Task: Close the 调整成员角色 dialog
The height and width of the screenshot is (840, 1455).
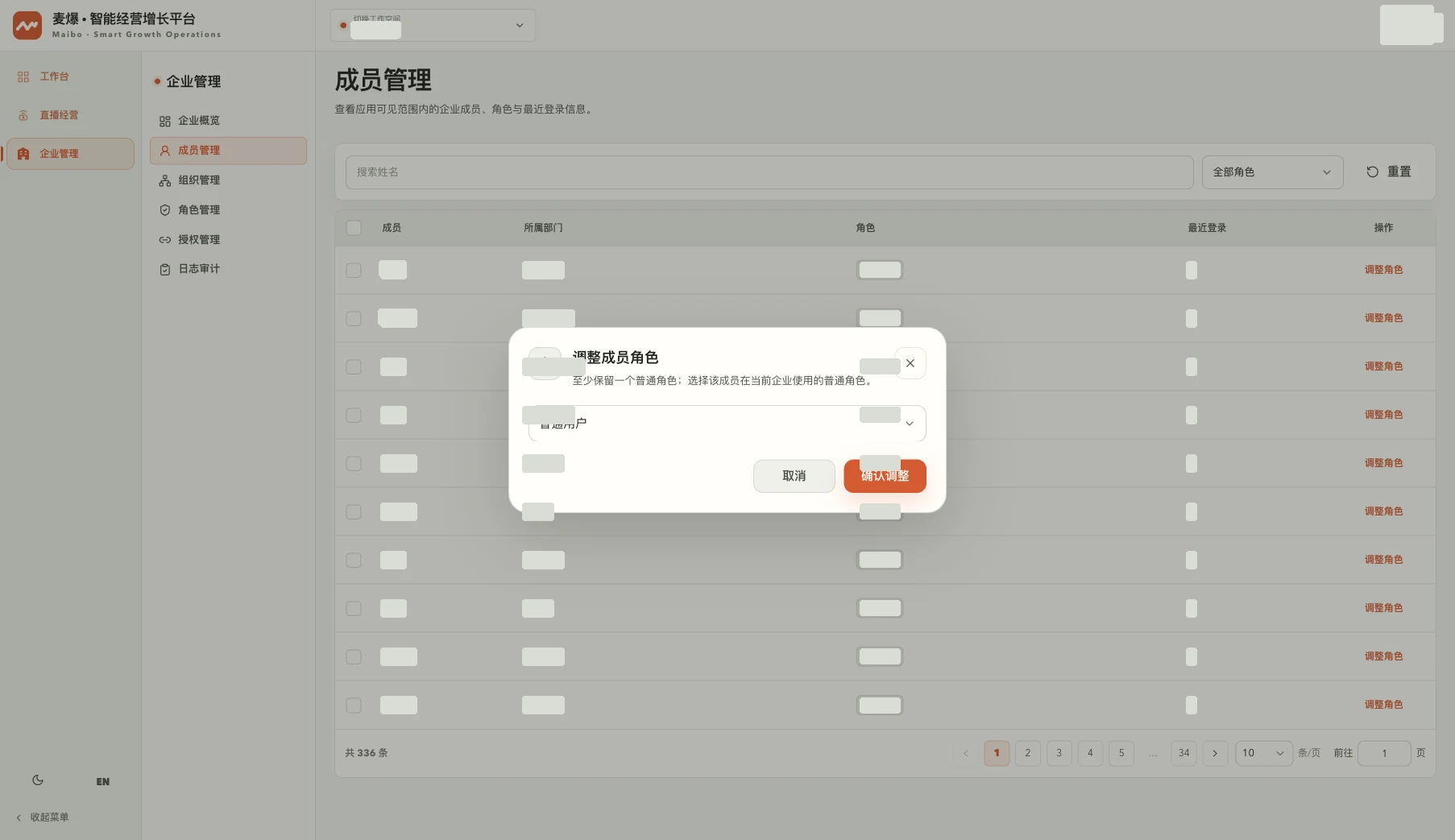Action: (910, 363)
